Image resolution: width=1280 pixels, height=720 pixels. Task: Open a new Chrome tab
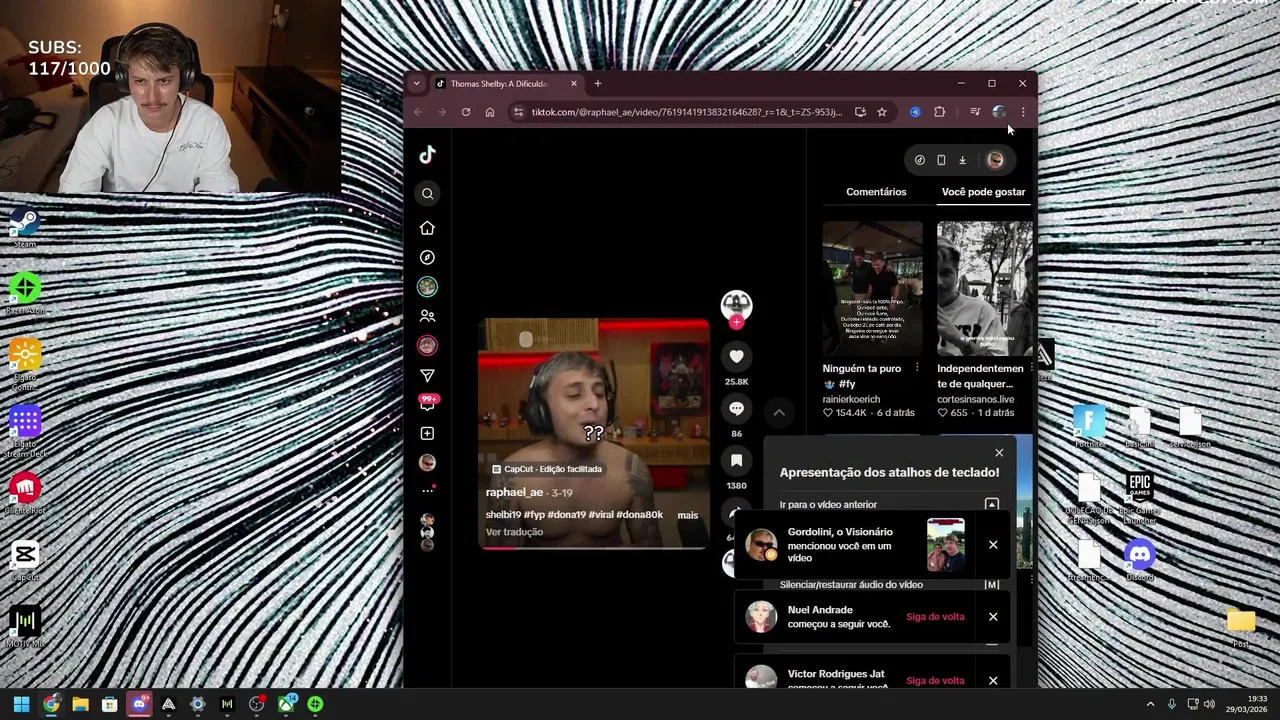point(598,84)
